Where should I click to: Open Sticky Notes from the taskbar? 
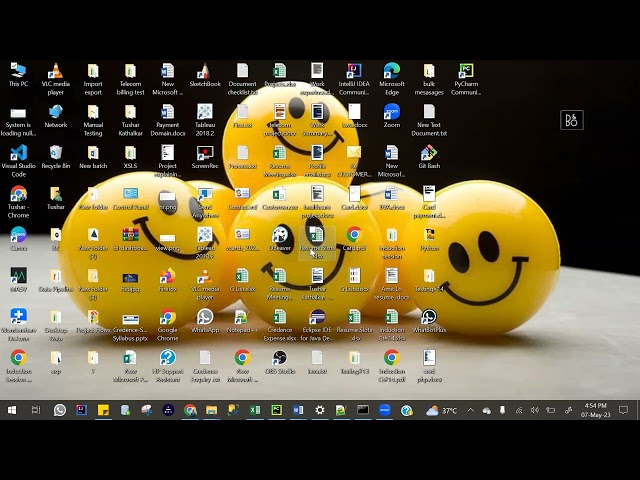click(103, 410)
